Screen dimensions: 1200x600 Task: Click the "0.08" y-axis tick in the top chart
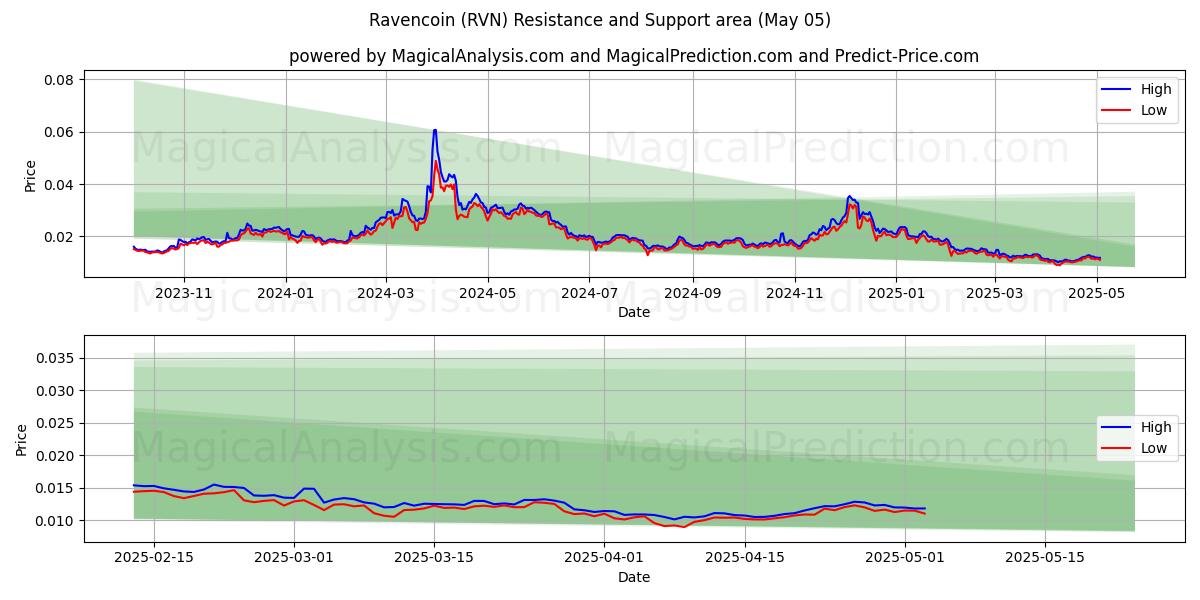click(60, 80)
